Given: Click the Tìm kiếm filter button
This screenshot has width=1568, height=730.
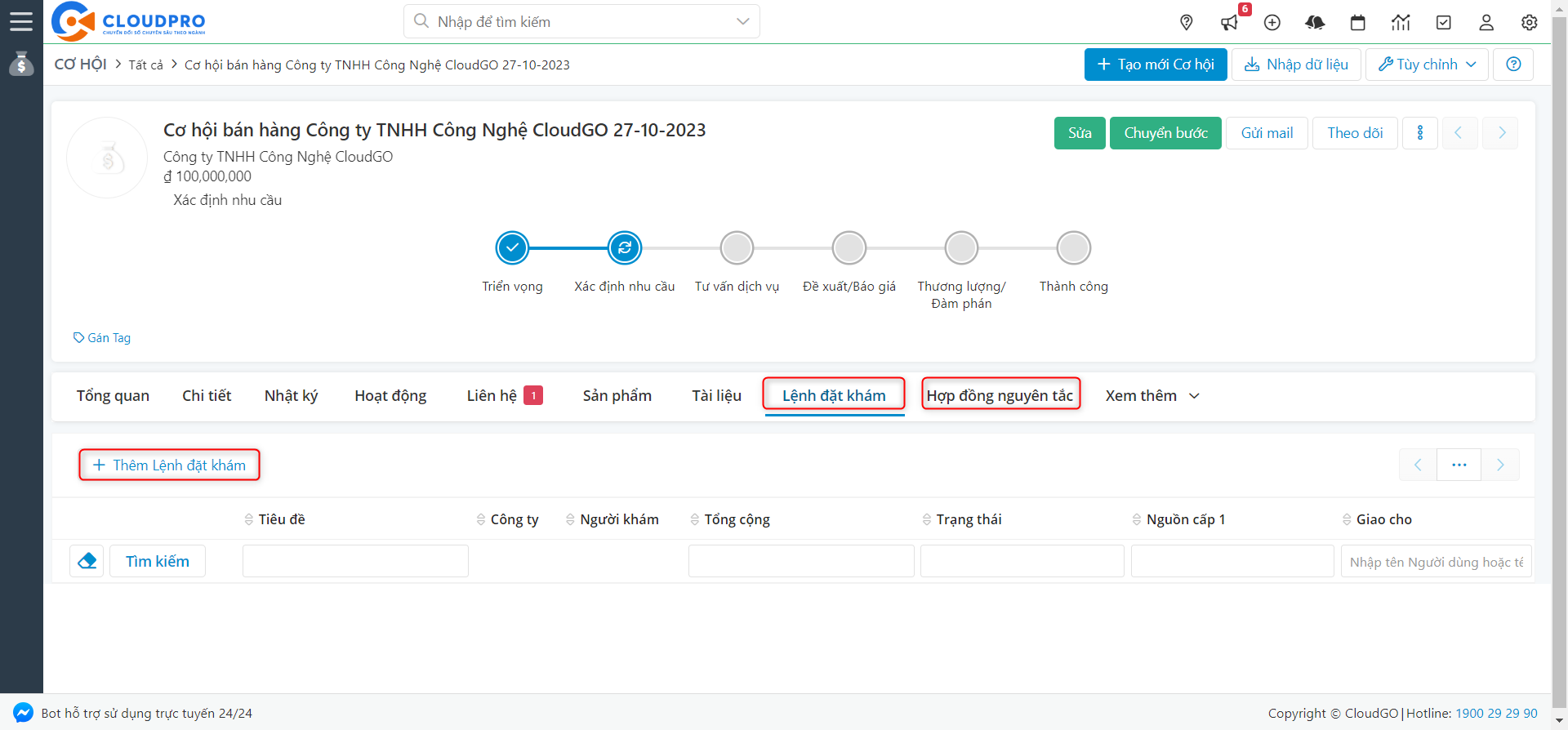Looking at the screenshot, I should pyautogui.click(x=158, y=561).
